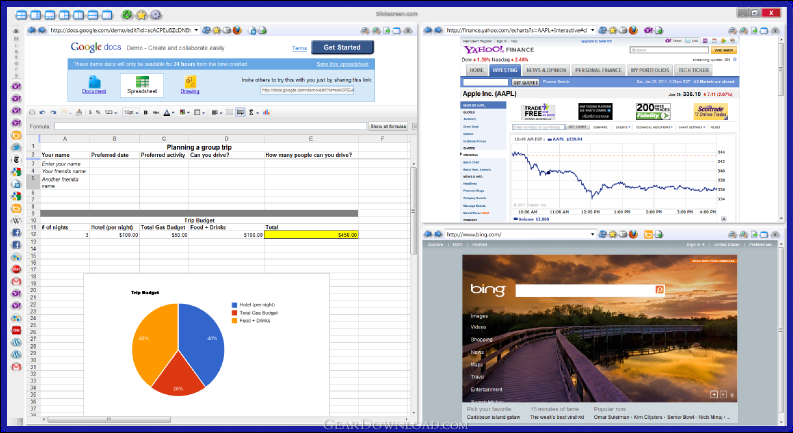This screenshot has height=433, width=793.
Task: Click the print icon in the spreadsheet toolbar
Action: [x=32, y=112]
